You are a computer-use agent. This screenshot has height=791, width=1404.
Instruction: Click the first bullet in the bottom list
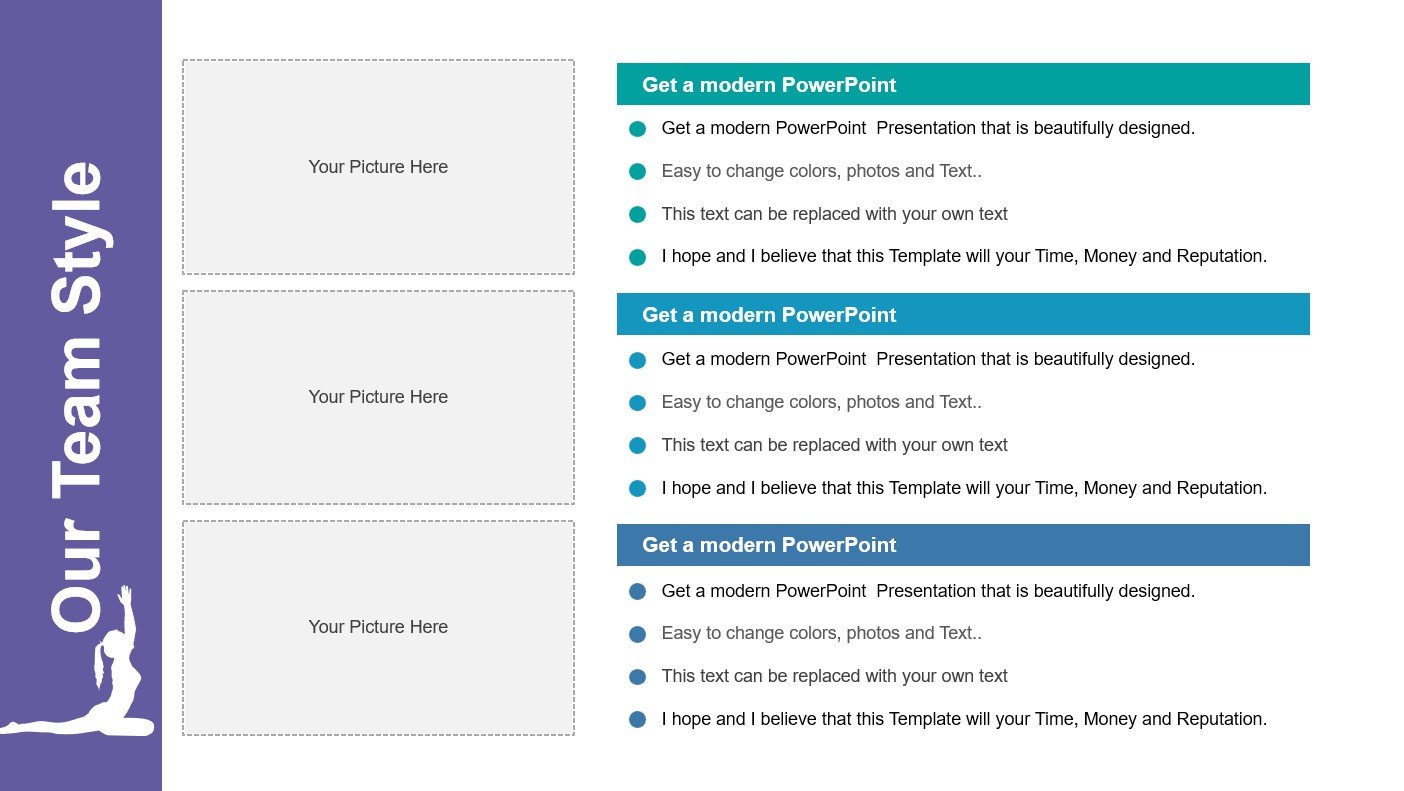tap(637, 591)
